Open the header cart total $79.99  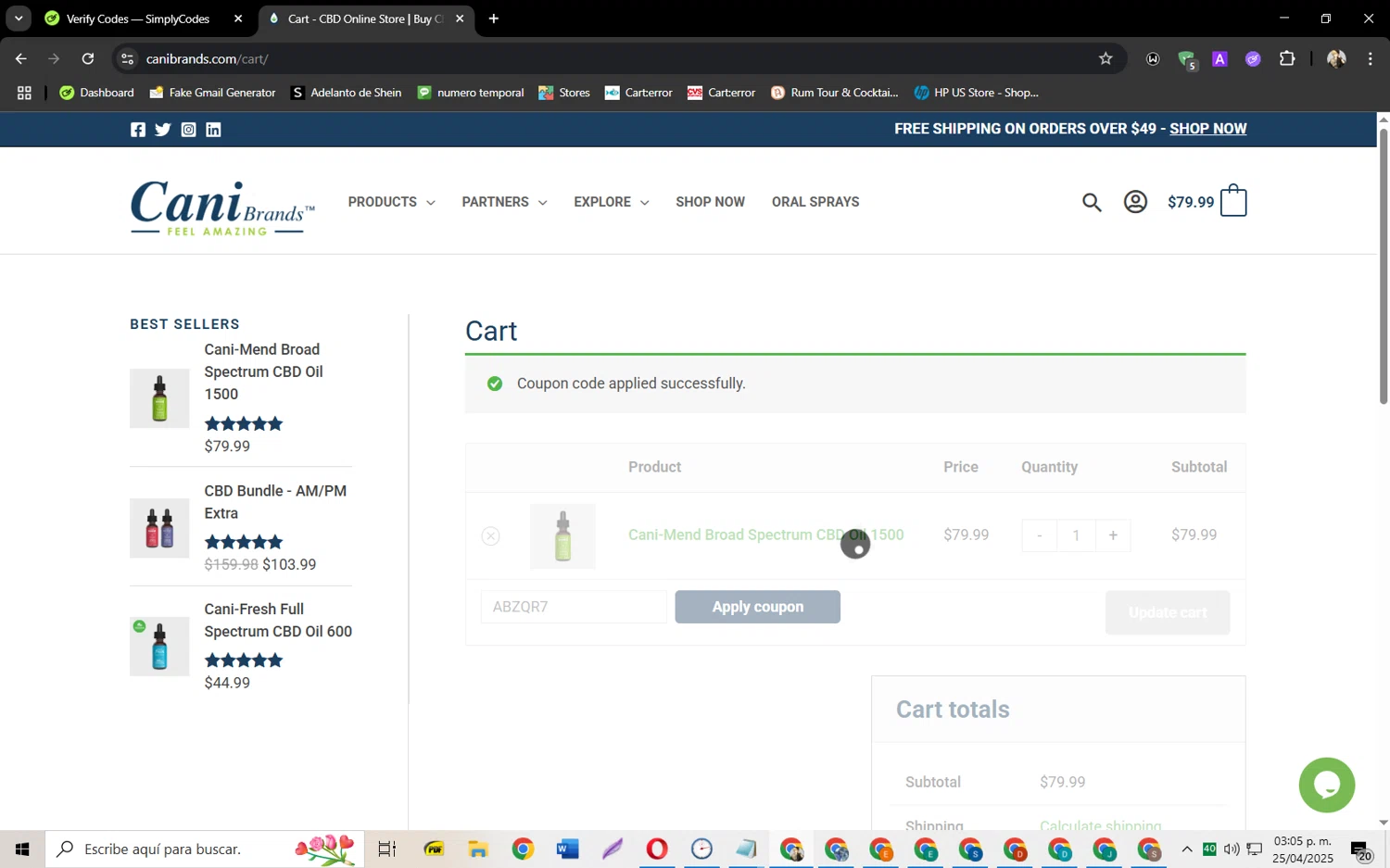pyautogui.click(x=1191, y=202)
